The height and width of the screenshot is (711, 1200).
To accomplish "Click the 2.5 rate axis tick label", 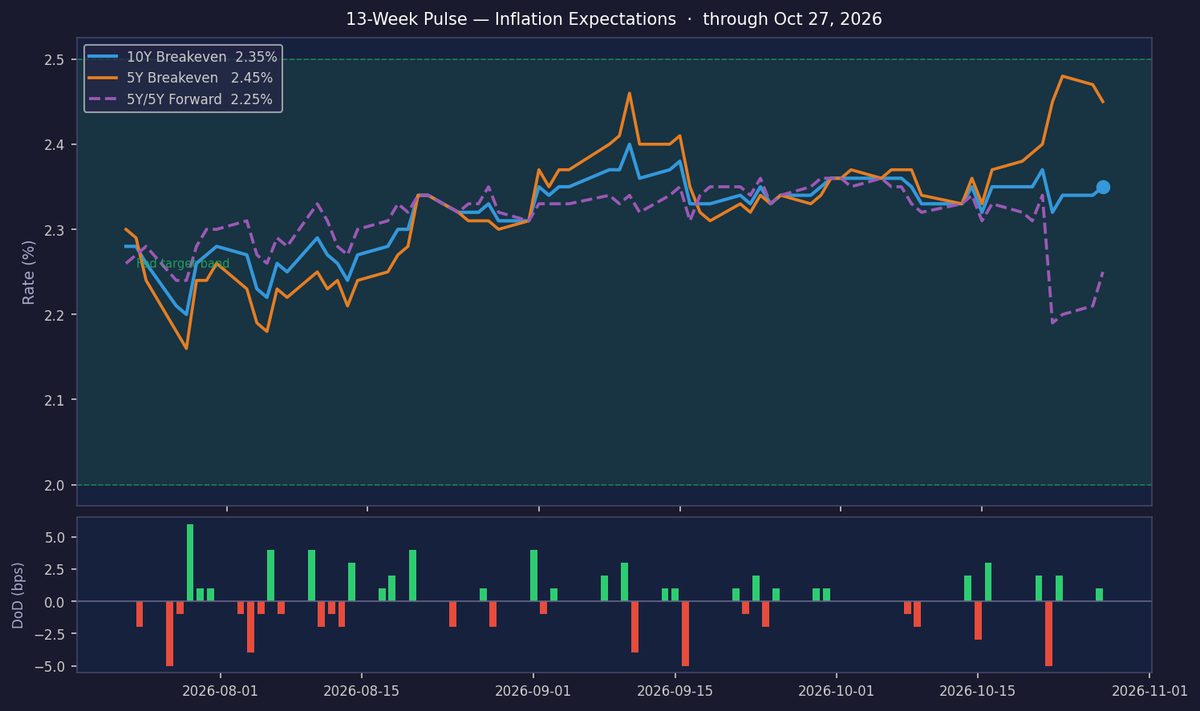I will click(57, 60).
